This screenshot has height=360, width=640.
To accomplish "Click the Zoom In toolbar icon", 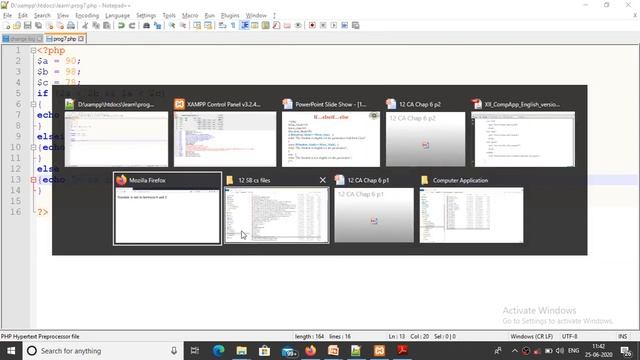I will (x=172, y=25).
